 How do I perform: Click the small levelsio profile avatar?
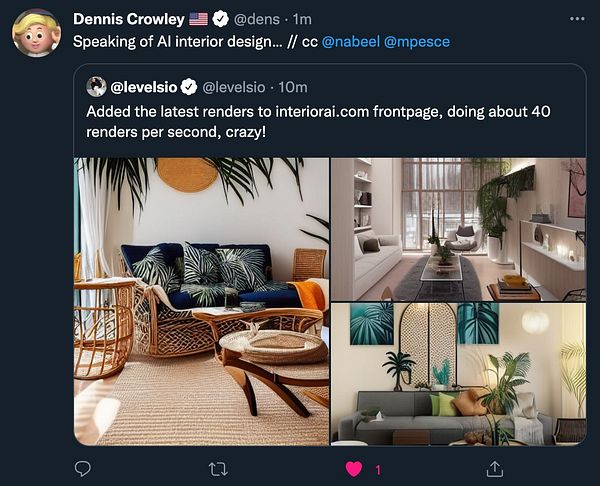[x=96, y=86]
